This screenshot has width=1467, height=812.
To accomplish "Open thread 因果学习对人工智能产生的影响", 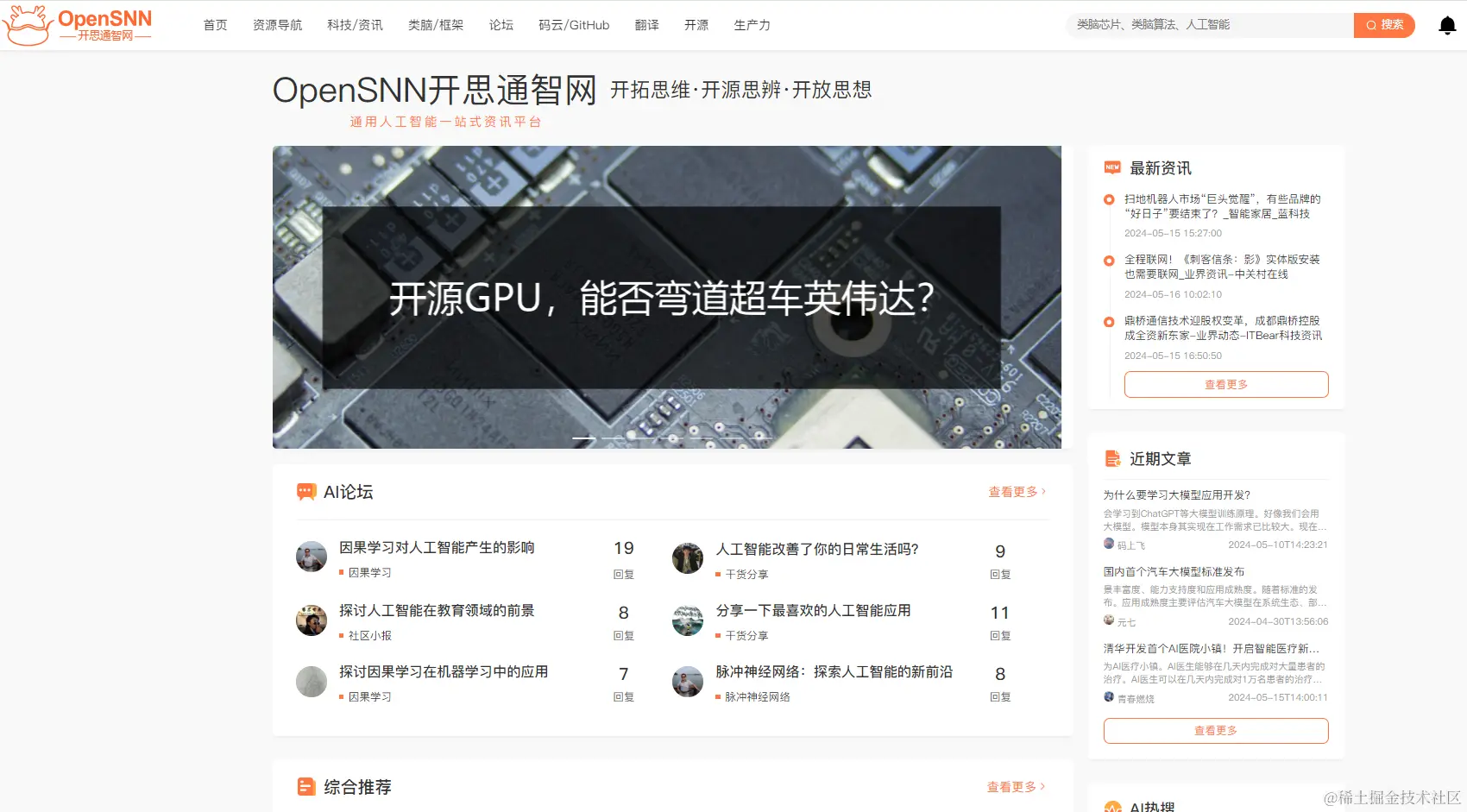I will point(437,548).
